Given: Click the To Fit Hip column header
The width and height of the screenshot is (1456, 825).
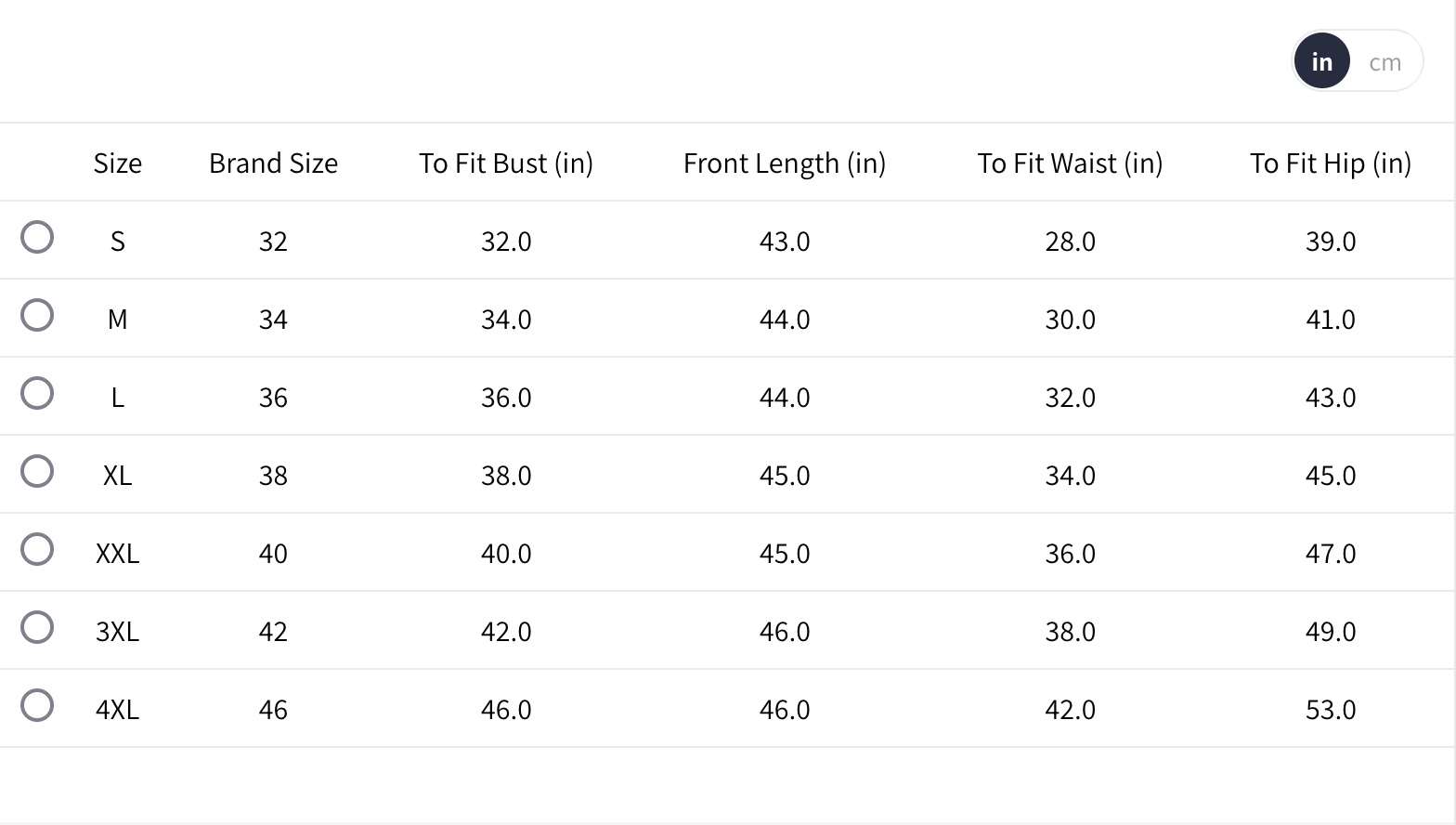Looking at the screenshot, I should (x=1330, y=164).
